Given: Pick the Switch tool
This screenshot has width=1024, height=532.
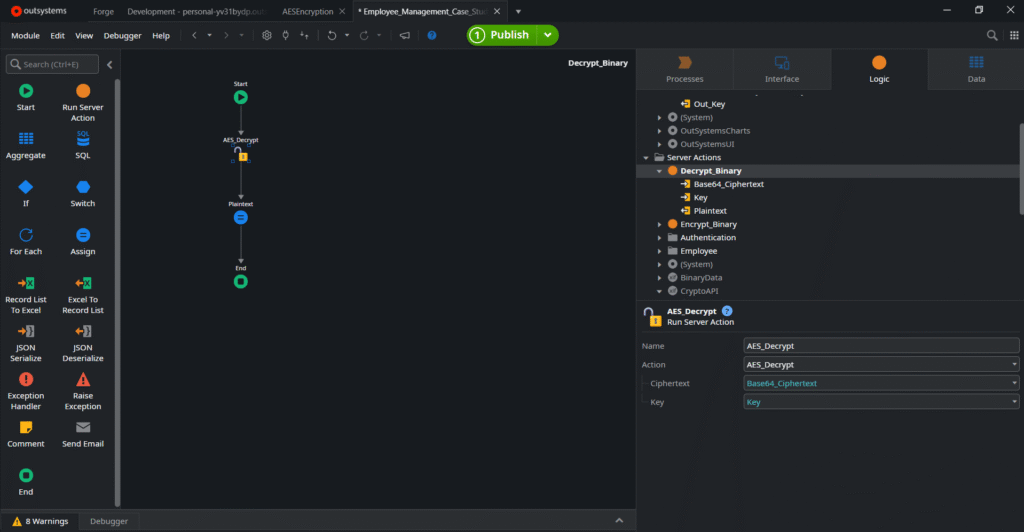Looking at the screenshot, I should (83, 193).
